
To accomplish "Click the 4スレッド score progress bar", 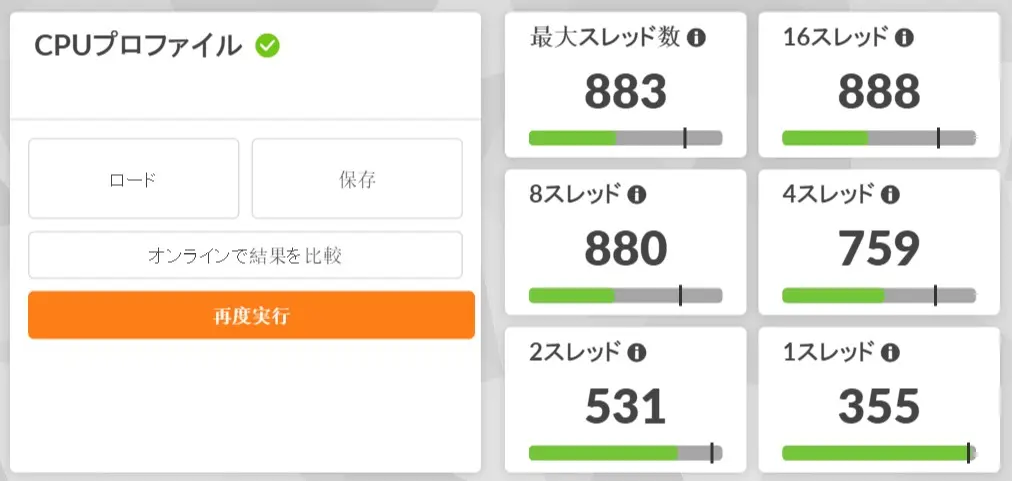I will 879,295.
